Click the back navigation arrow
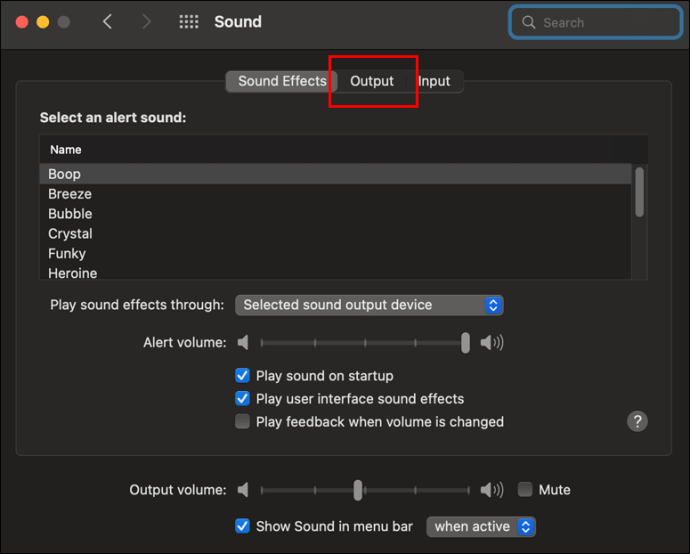The width and height of the screenshot is (690, 554). point(108,22)
